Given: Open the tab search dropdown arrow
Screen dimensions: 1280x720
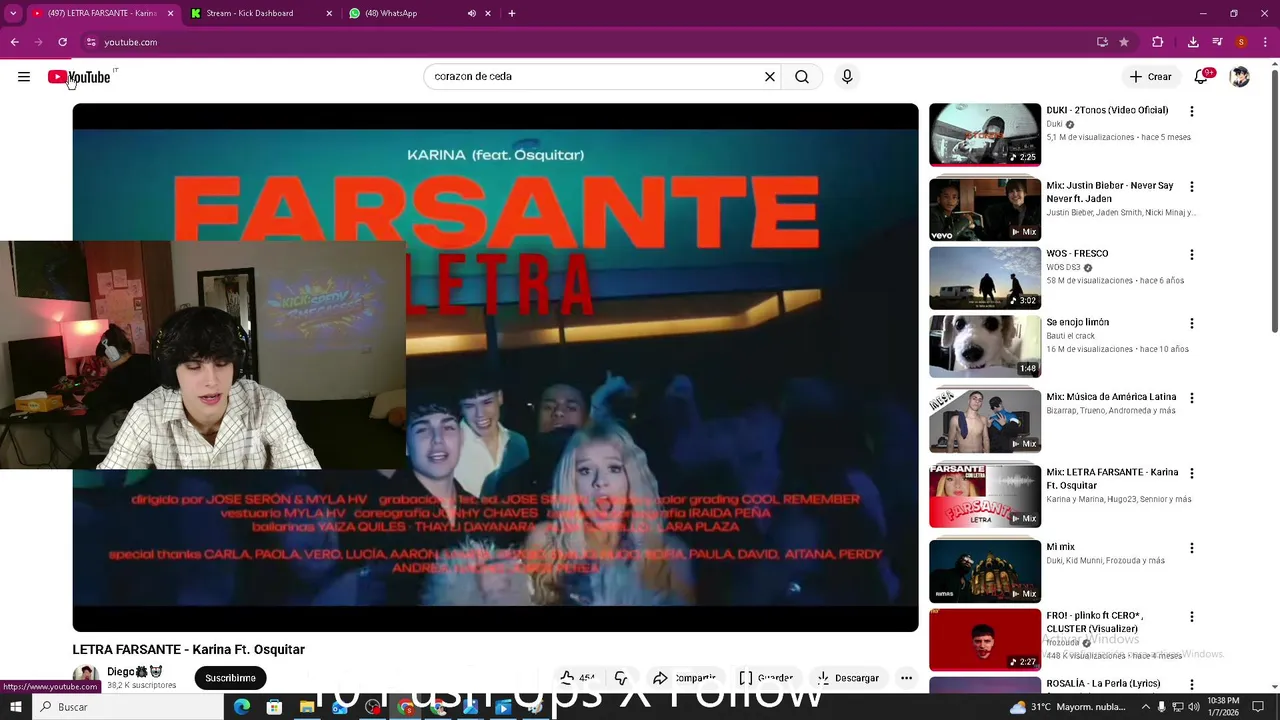Looking at the screenshot, I should pyautogui.click(x=13, y=13).
